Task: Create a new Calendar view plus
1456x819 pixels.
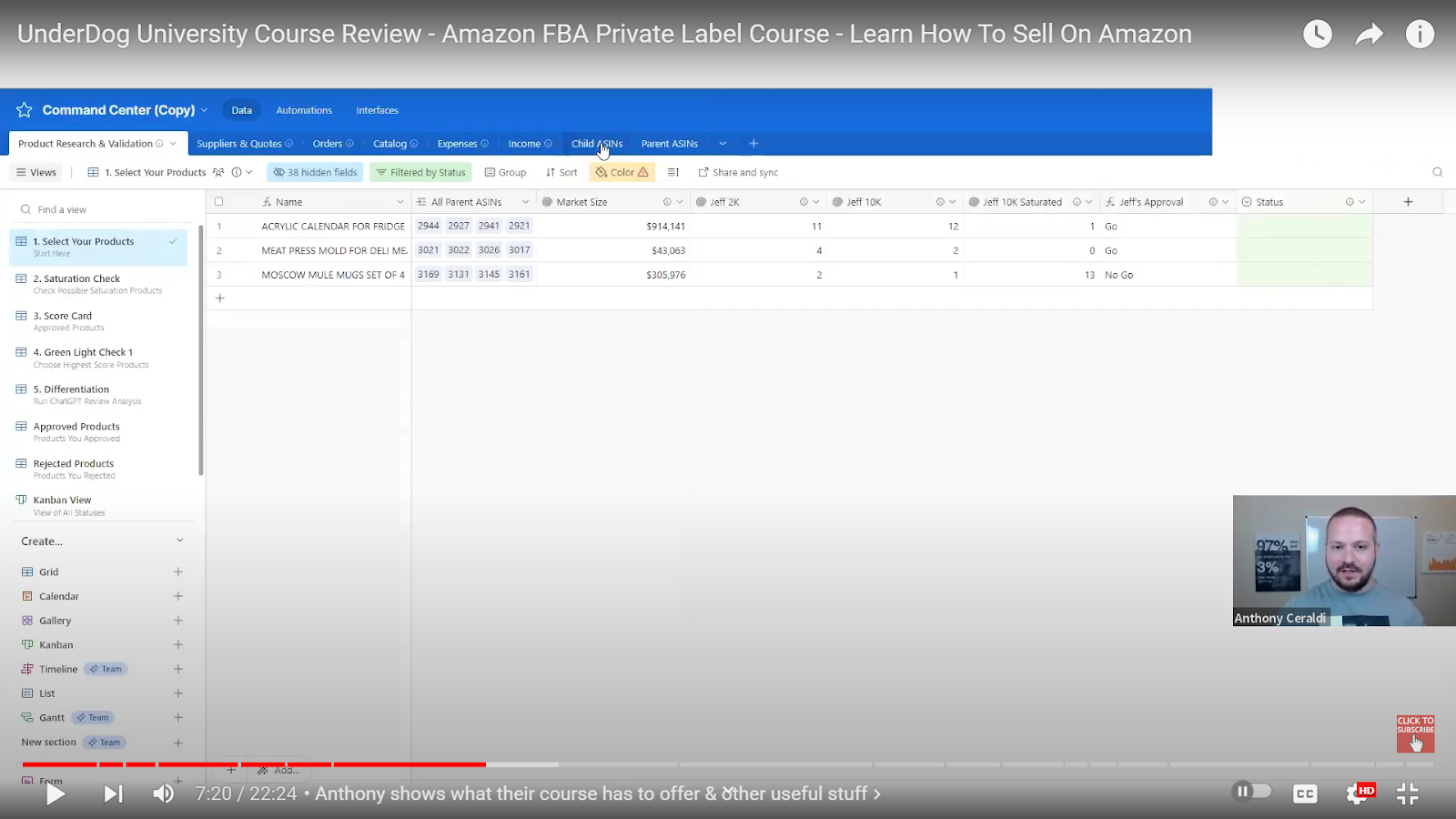Action: tap(178, 596)
